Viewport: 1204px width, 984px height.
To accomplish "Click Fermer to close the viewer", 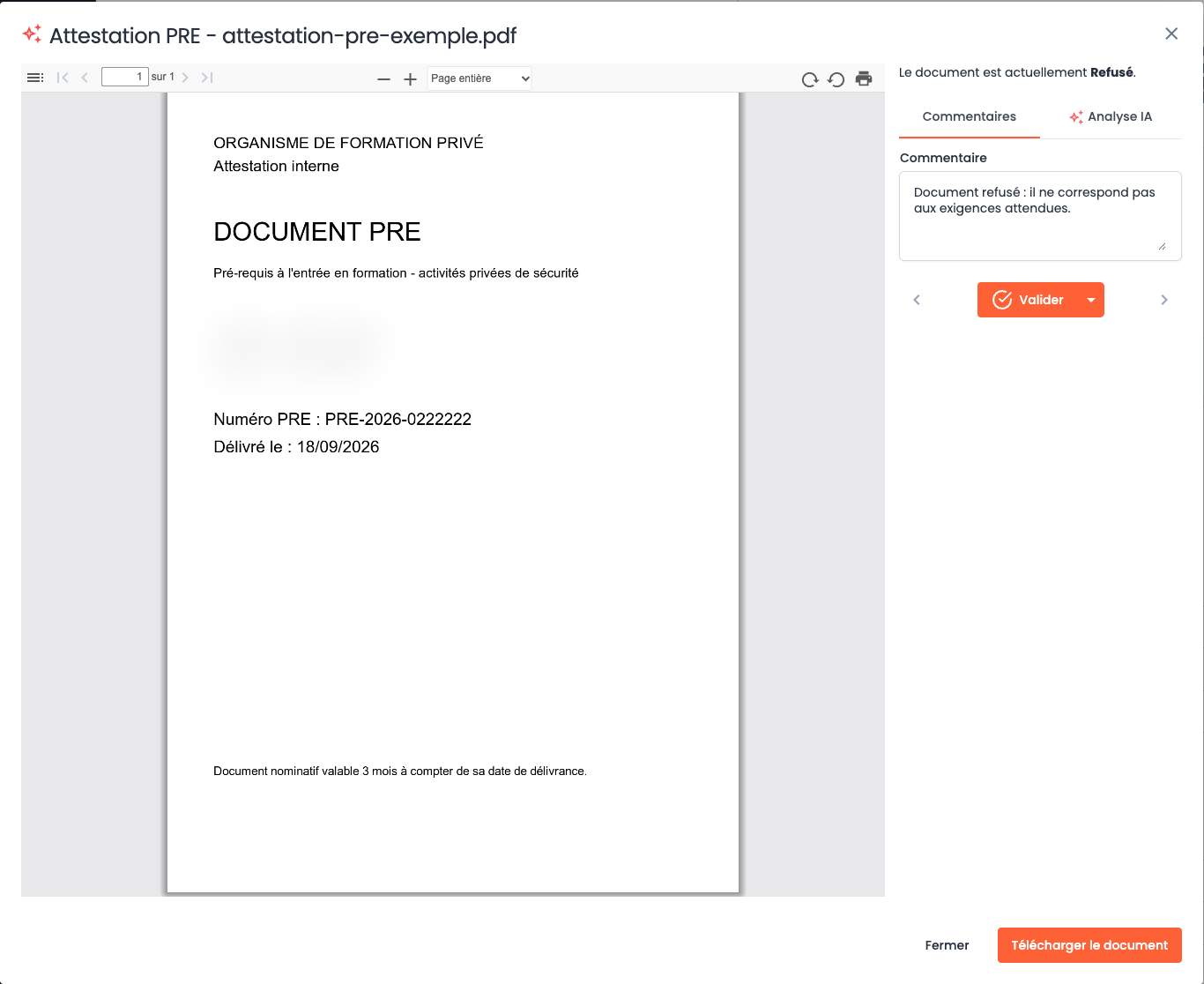I will click(947, 945).
